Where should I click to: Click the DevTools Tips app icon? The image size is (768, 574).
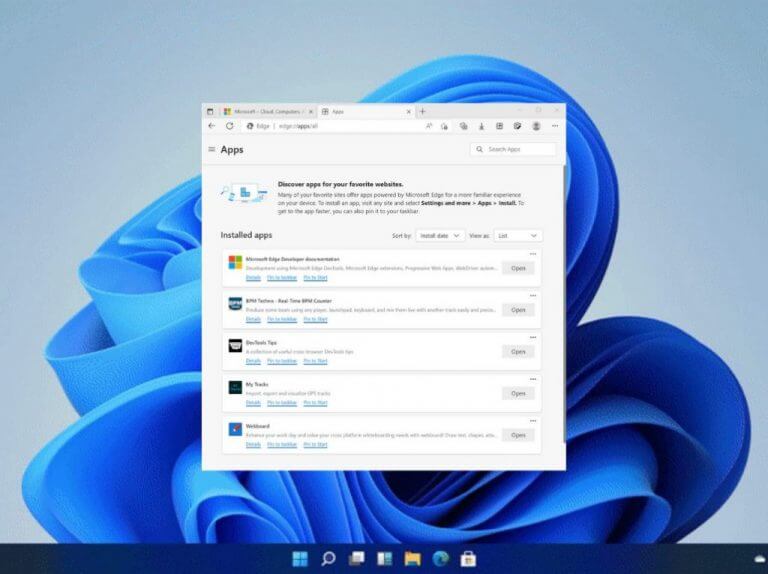235,345
